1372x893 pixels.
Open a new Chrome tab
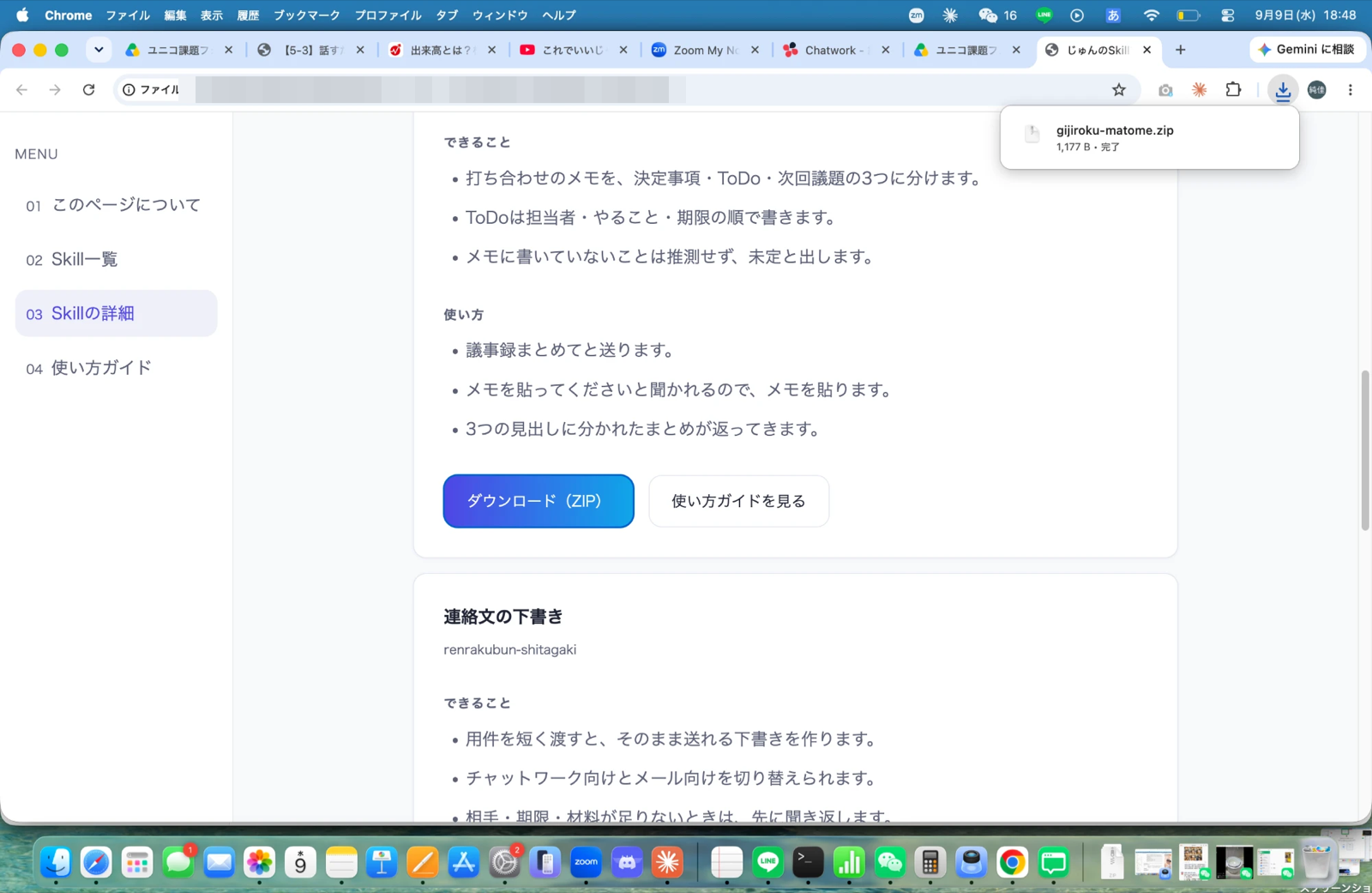pos(1181,50)
